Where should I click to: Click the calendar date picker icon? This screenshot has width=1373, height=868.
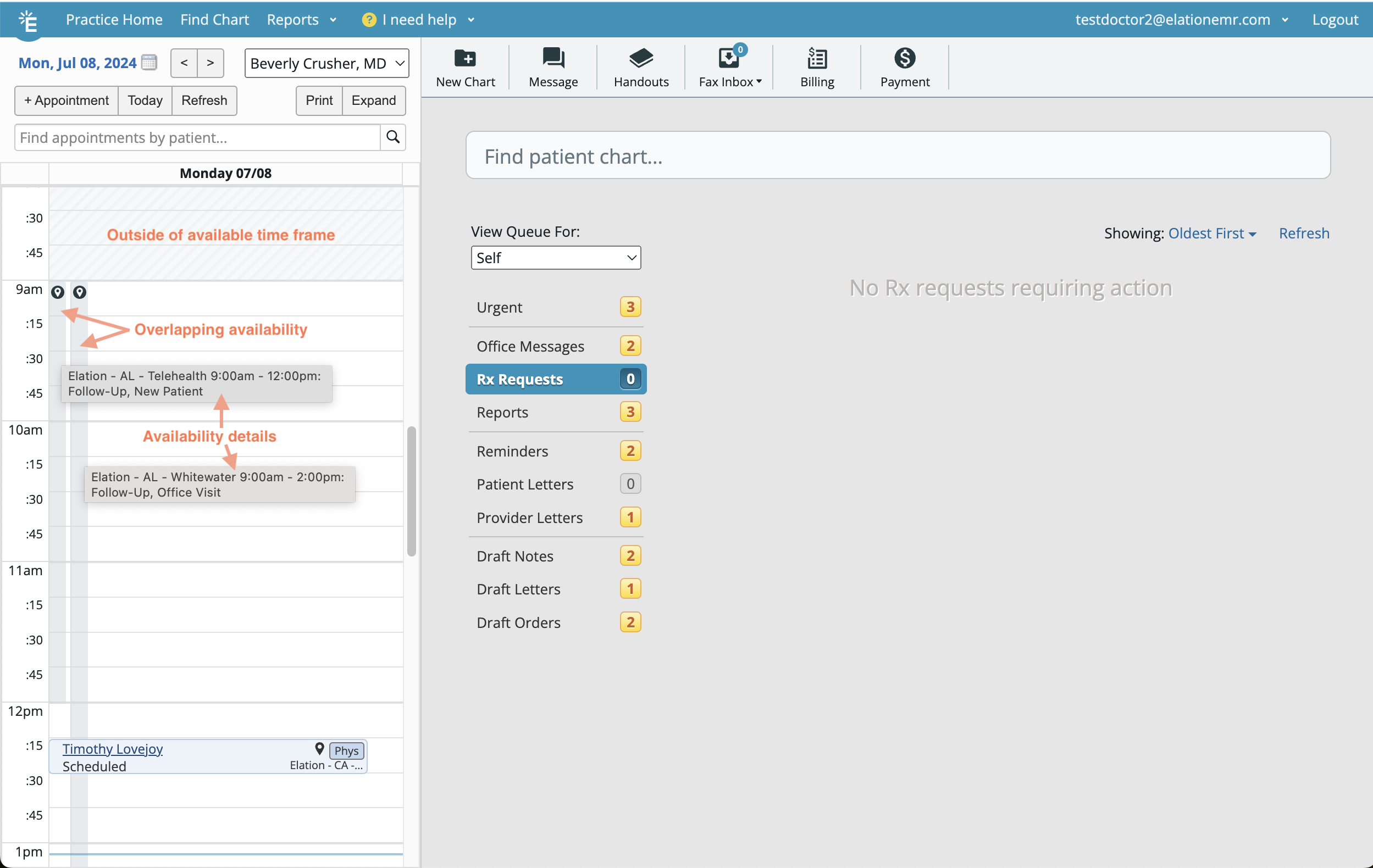tap(150, 63)
